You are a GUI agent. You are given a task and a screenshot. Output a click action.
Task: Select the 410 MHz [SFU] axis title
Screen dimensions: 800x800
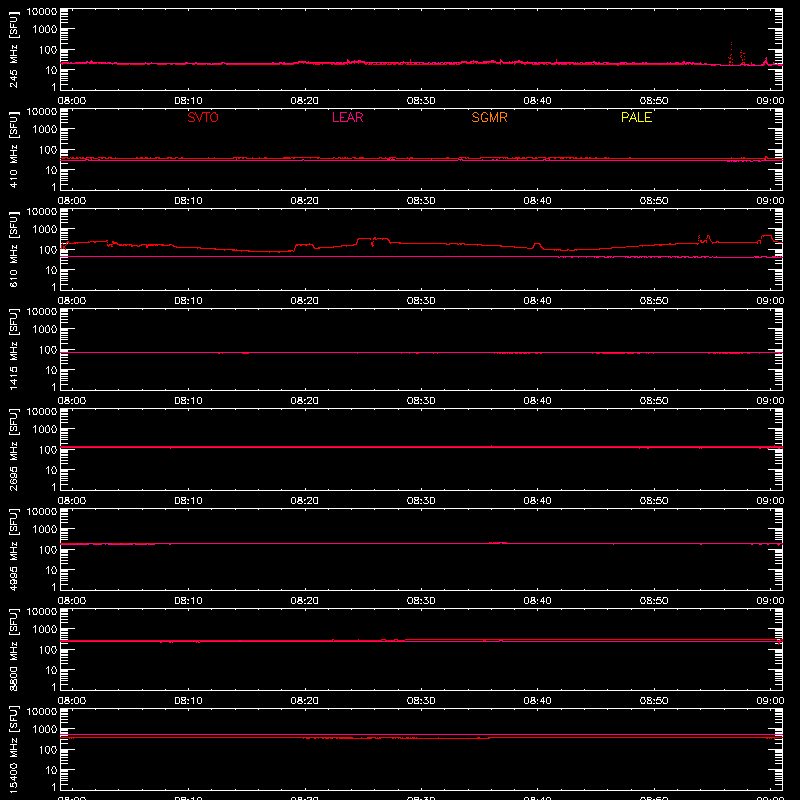pyautogui.click(x=14, y=149)
